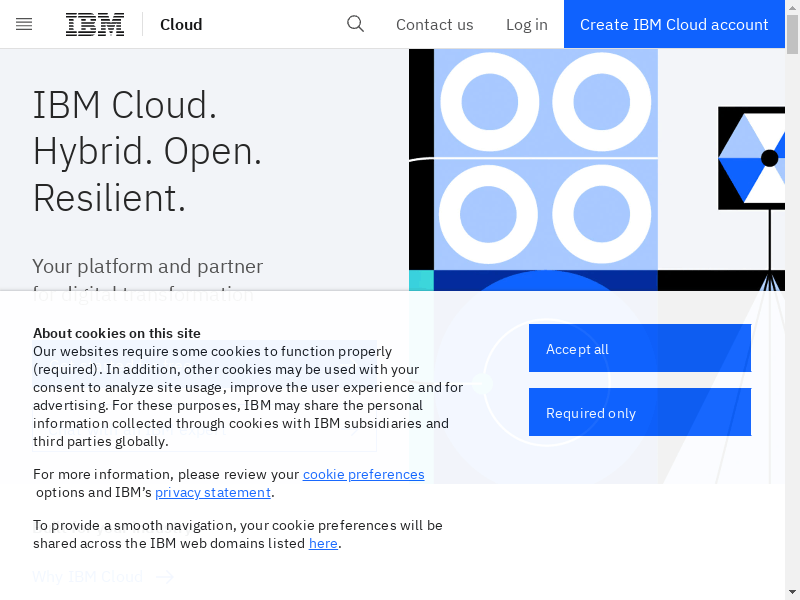Open cookie preferences link
This screenshot has height=600, width=800.
364,474
